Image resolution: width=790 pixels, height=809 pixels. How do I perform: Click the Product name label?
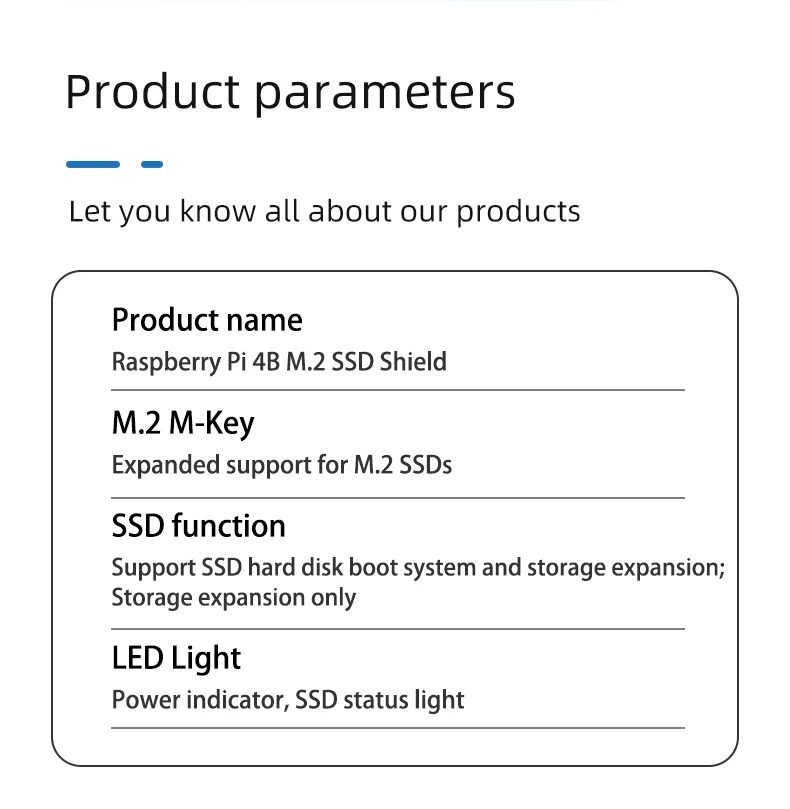pos(207,320)
